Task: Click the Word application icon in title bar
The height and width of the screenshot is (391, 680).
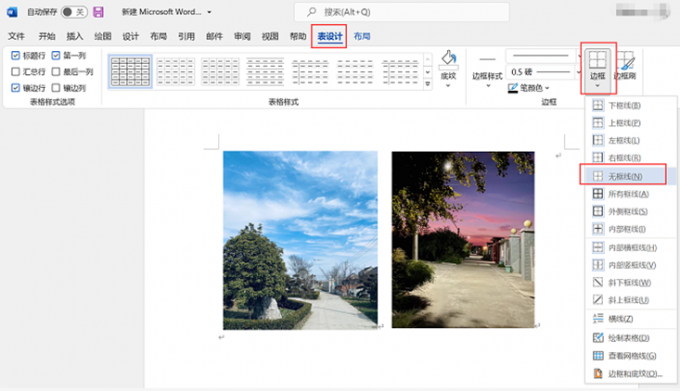Action: point(12,12)
